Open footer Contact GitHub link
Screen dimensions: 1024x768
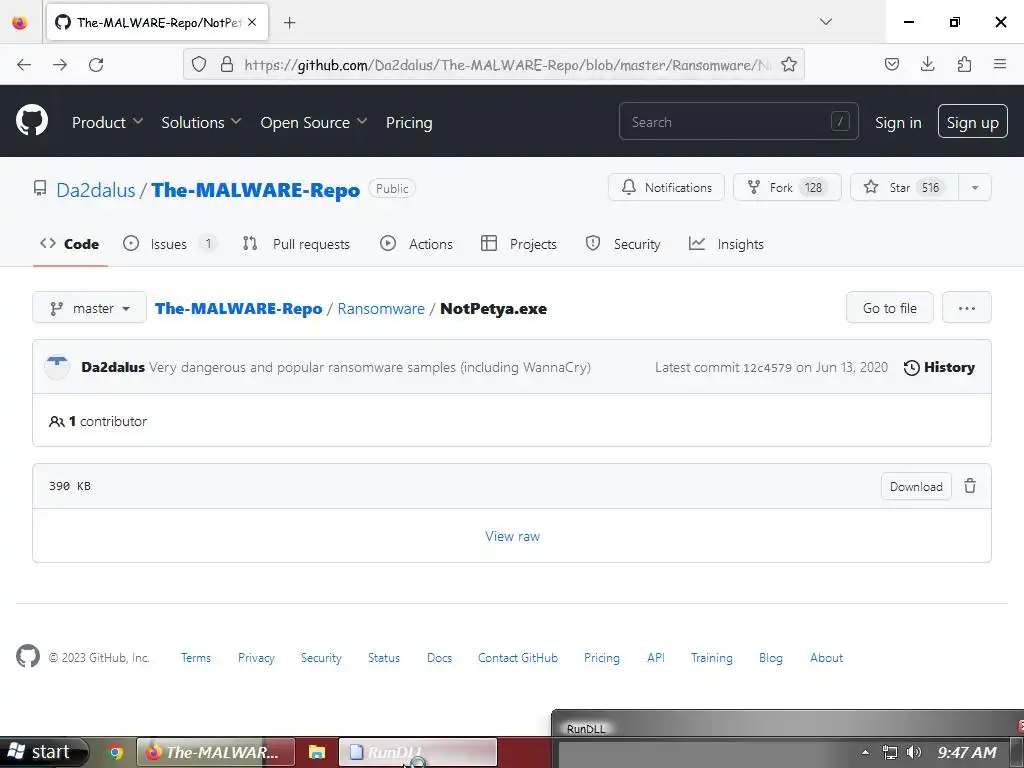(518, 658)
